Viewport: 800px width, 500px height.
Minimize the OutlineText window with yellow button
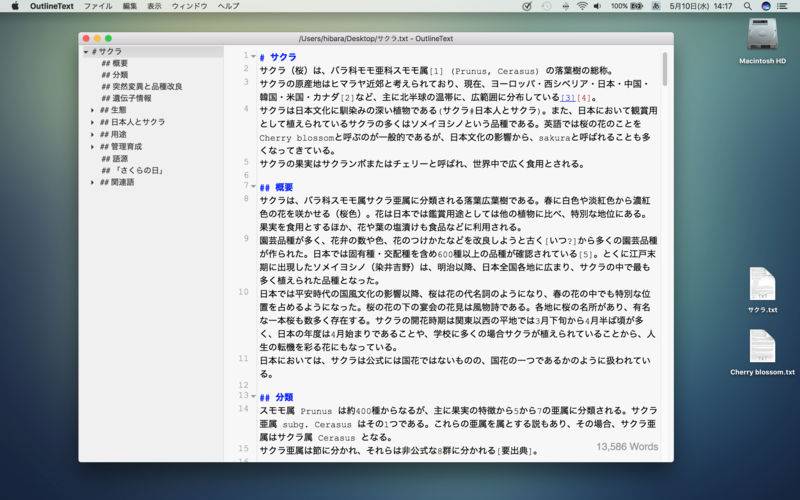pos(97,39)
